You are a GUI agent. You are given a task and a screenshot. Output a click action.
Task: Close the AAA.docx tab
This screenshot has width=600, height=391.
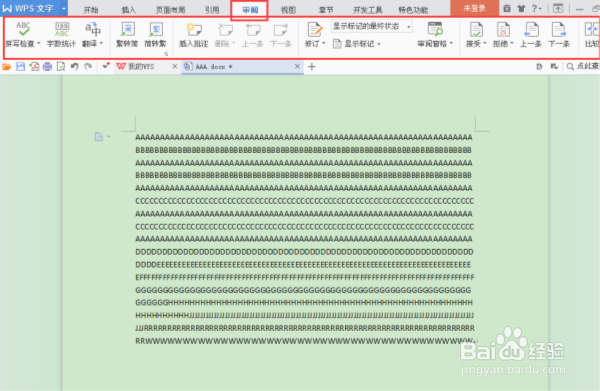click(x=297, y=67)
